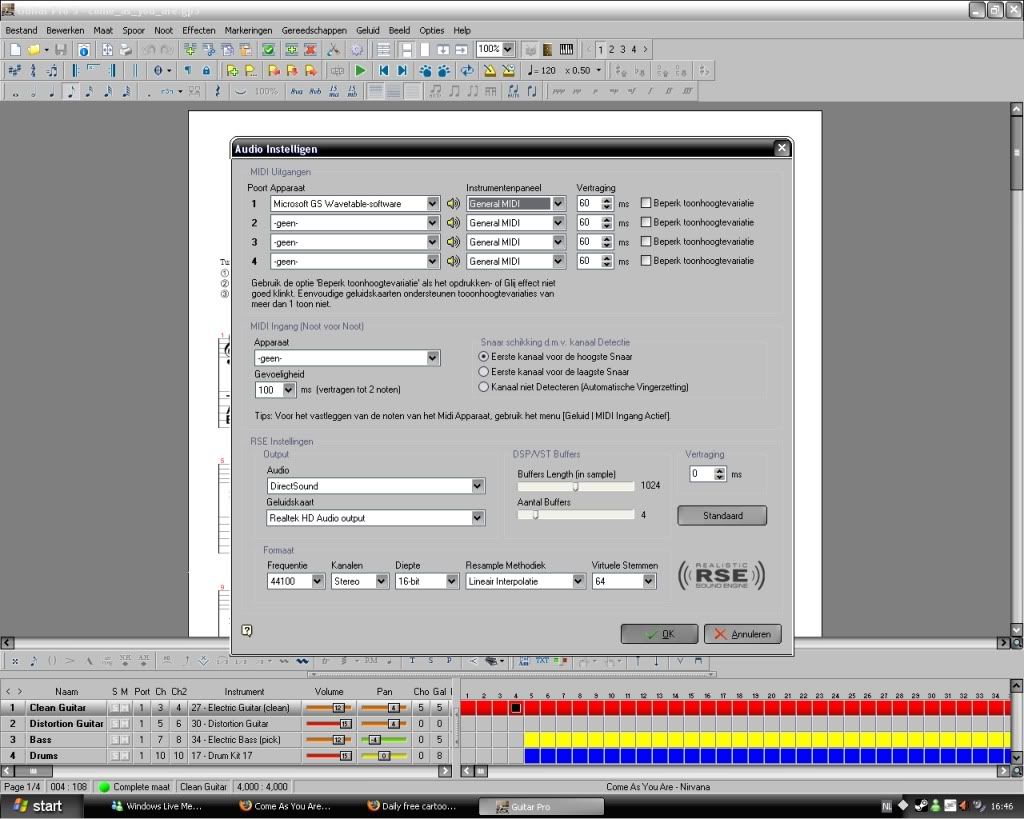Show the piano keyboard view icon
This screenshot has height=819, width=1024.
pyautogui.click(x=566, y=50)
